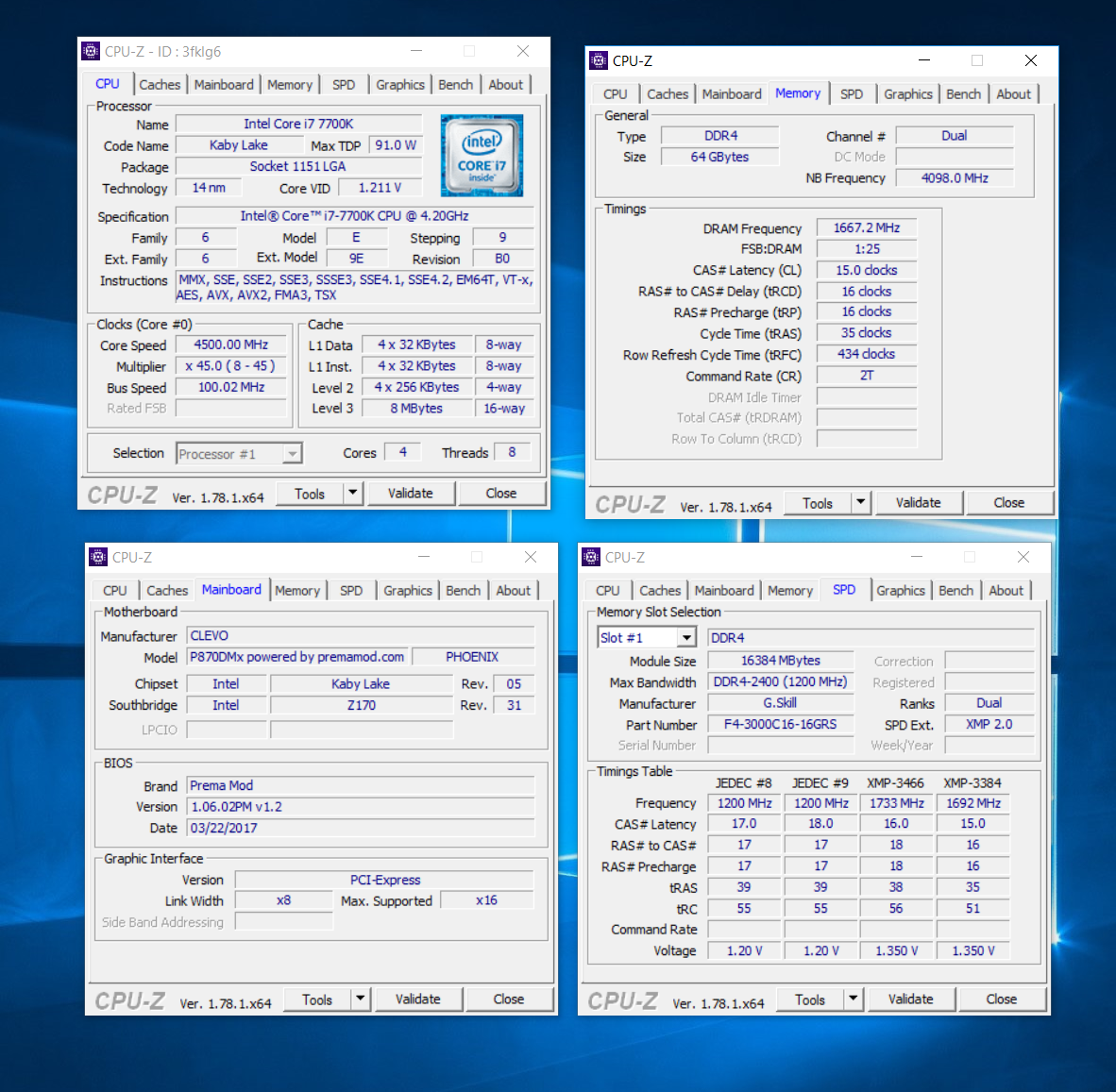Screen dimensions: 1116x1092
Task: Click the BIOS version 1.06.02PM v1.2 field
Action: 361,807
